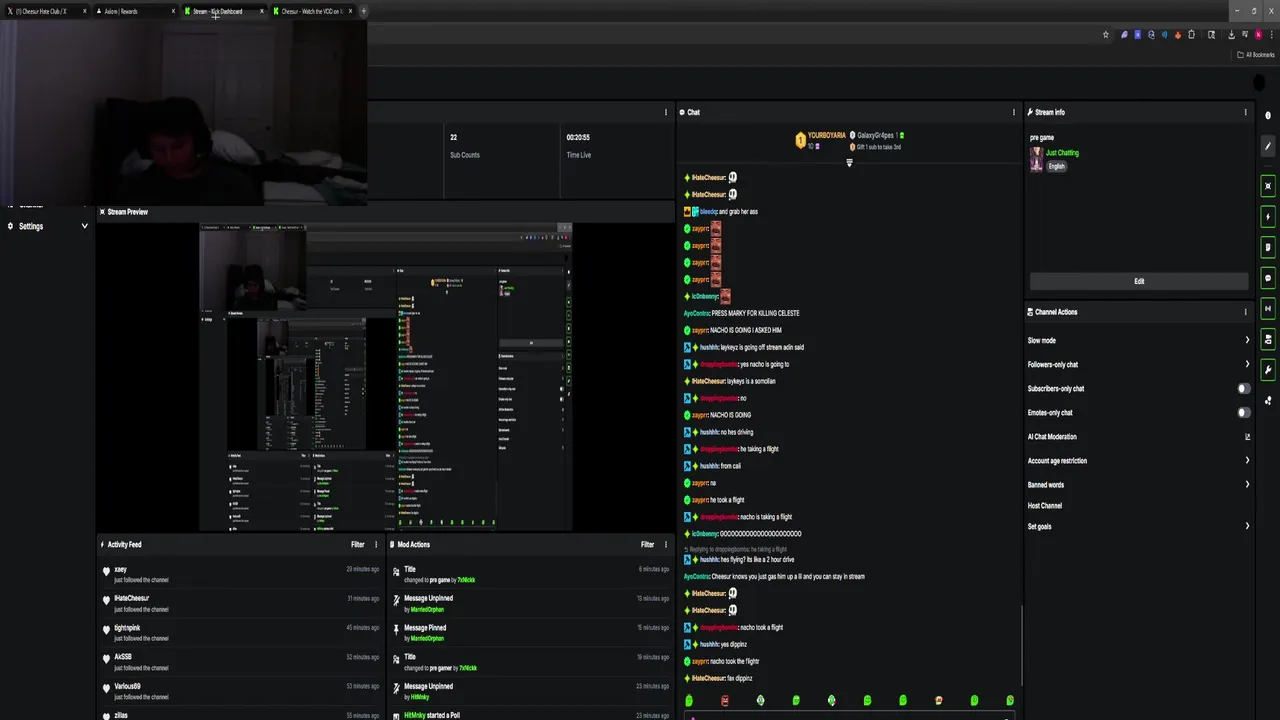Image resolution: width=1280 pixels, height=720 pixels.
Task: Toggle Subscribers-only chat switch
Action: pos(1244,389)
